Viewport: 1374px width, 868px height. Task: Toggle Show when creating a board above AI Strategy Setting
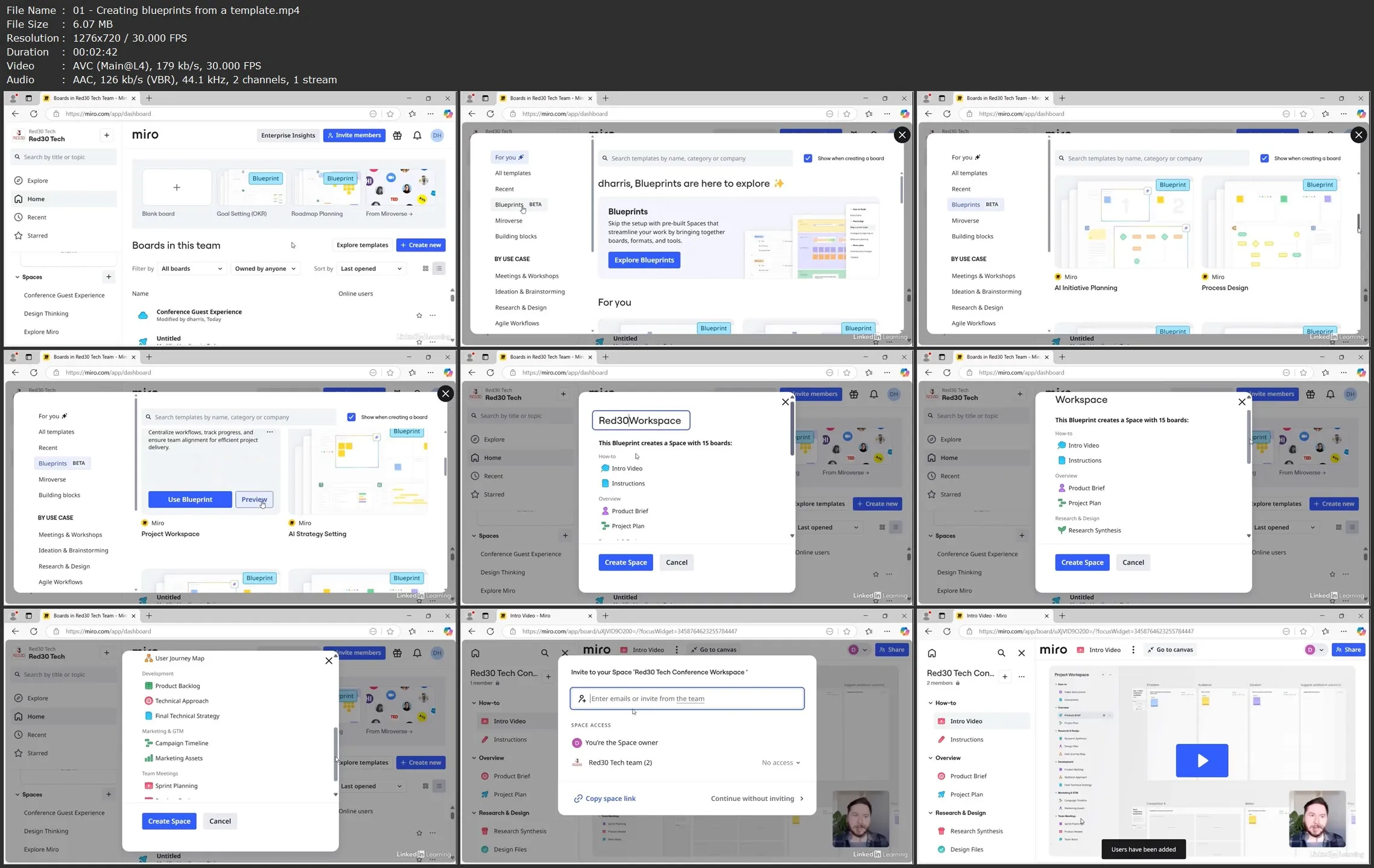pos(351,417)
